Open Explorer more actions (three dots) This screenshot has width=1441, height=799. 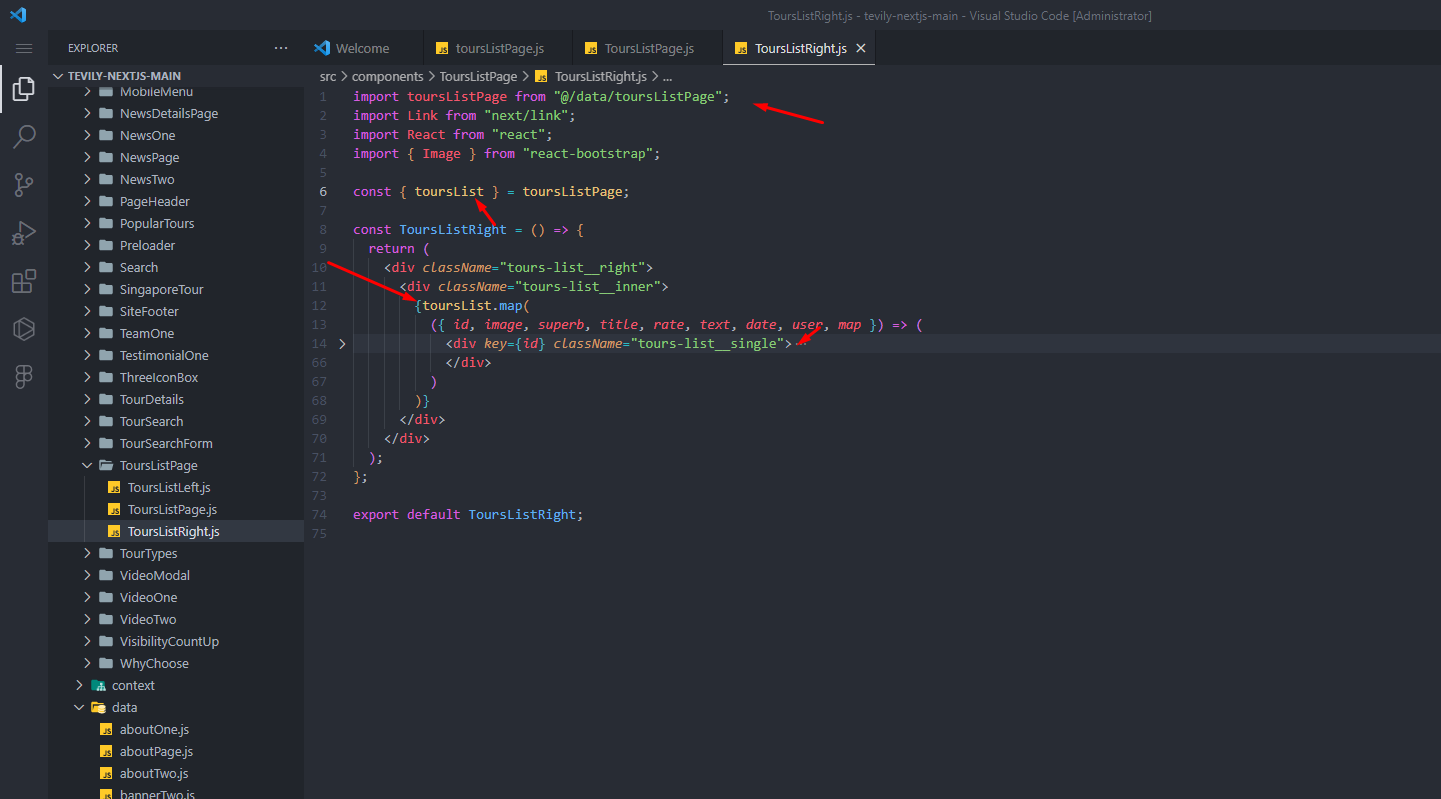[x=281, y=48]
